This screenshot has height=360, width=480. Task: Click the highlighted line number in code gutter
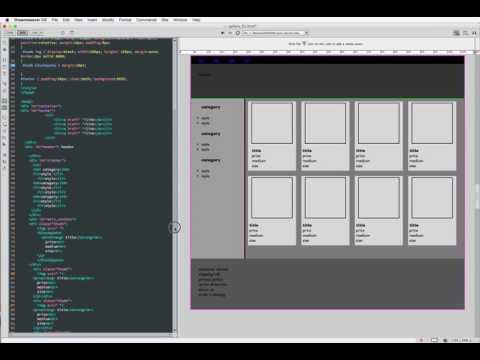tap(13, 66)
